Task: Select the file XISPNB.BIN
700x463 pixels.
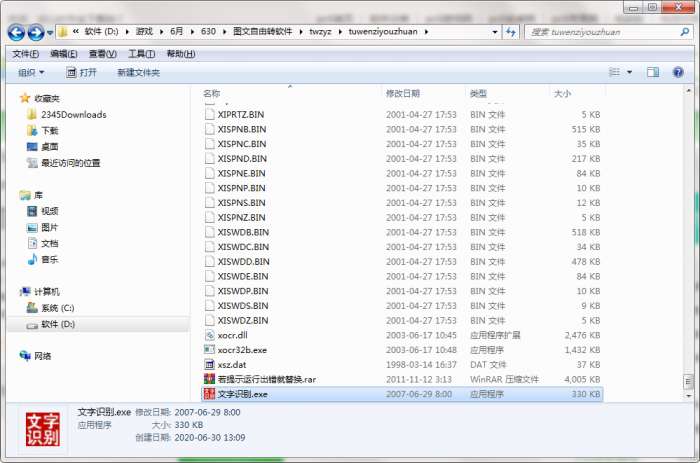Action: coord(242,129)
